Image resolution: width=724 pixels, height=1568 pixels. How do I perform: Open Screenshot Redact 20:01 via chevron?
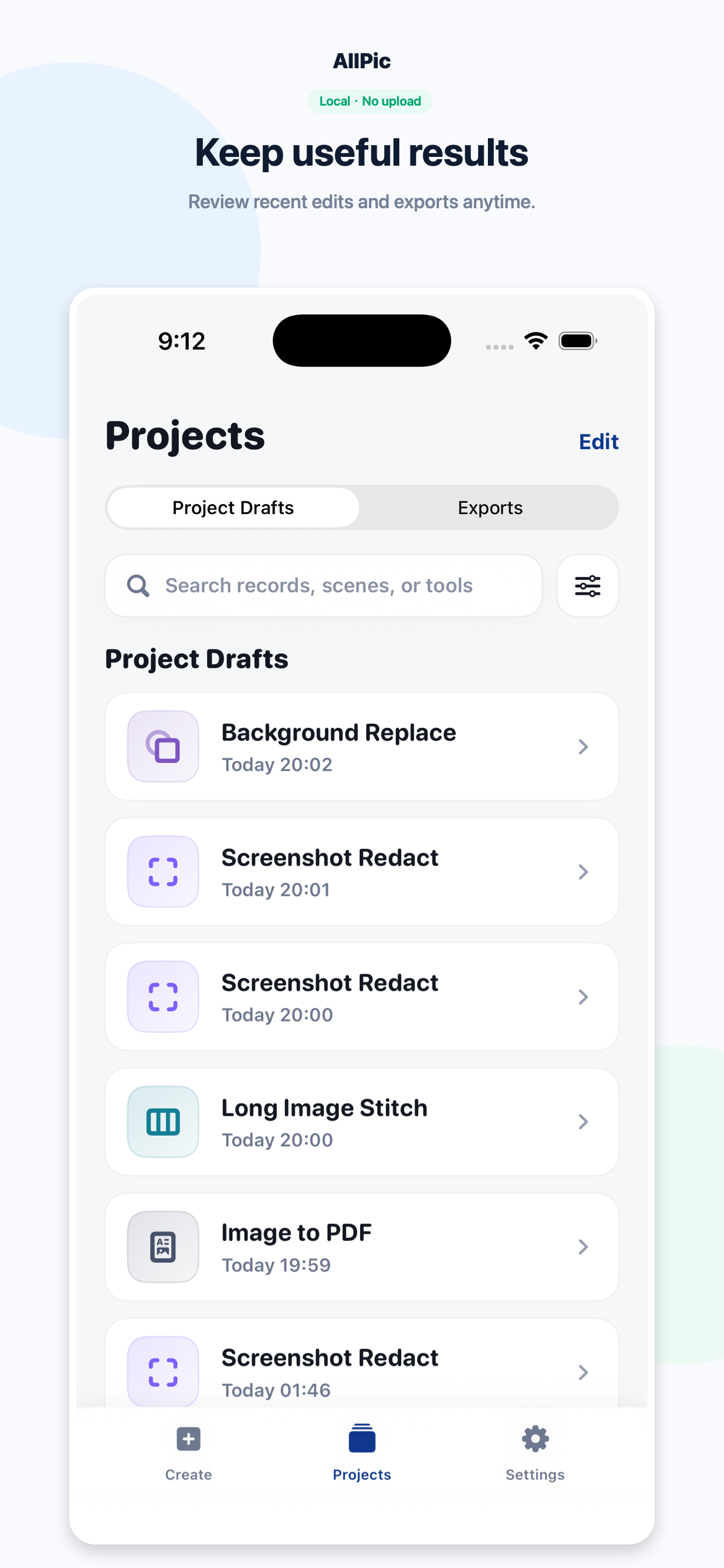tap(583, 871)
